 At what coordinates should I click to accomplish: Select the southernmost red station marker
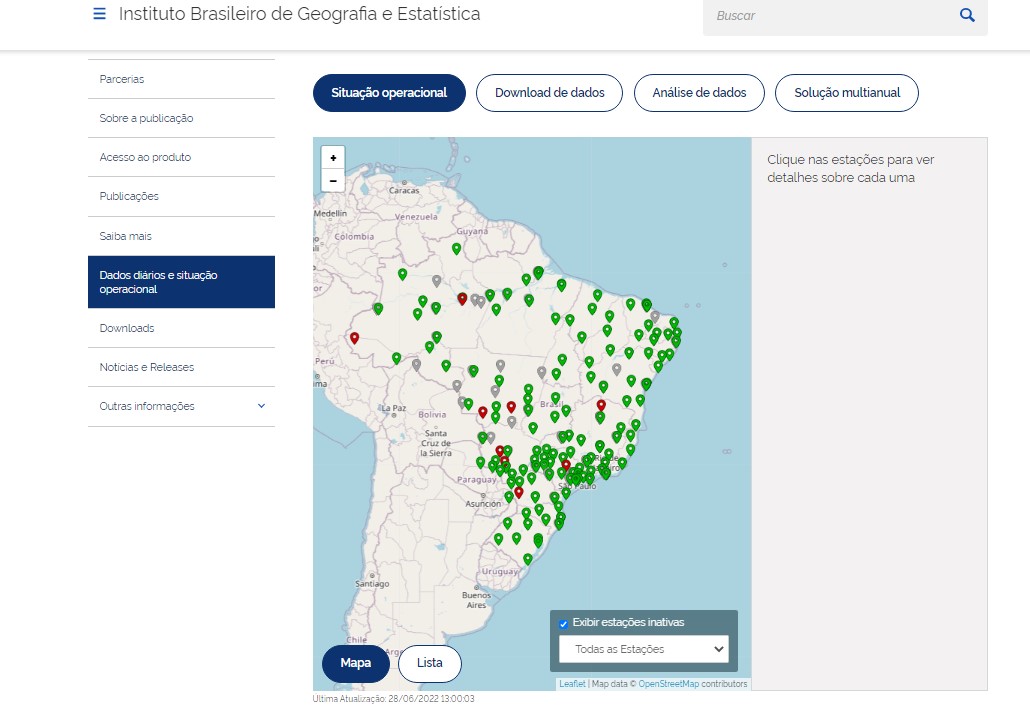[x=519, y=492]
